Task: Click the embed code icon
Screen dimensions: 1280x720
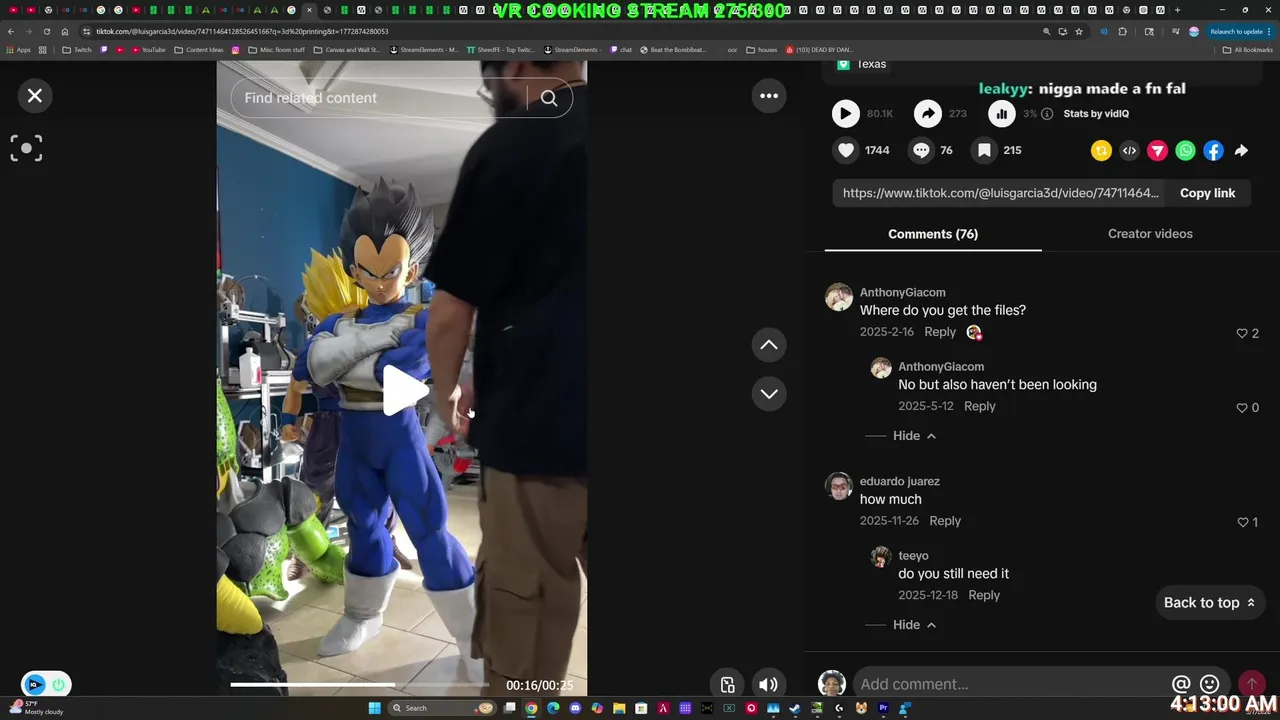Action: coord(1129,151)
